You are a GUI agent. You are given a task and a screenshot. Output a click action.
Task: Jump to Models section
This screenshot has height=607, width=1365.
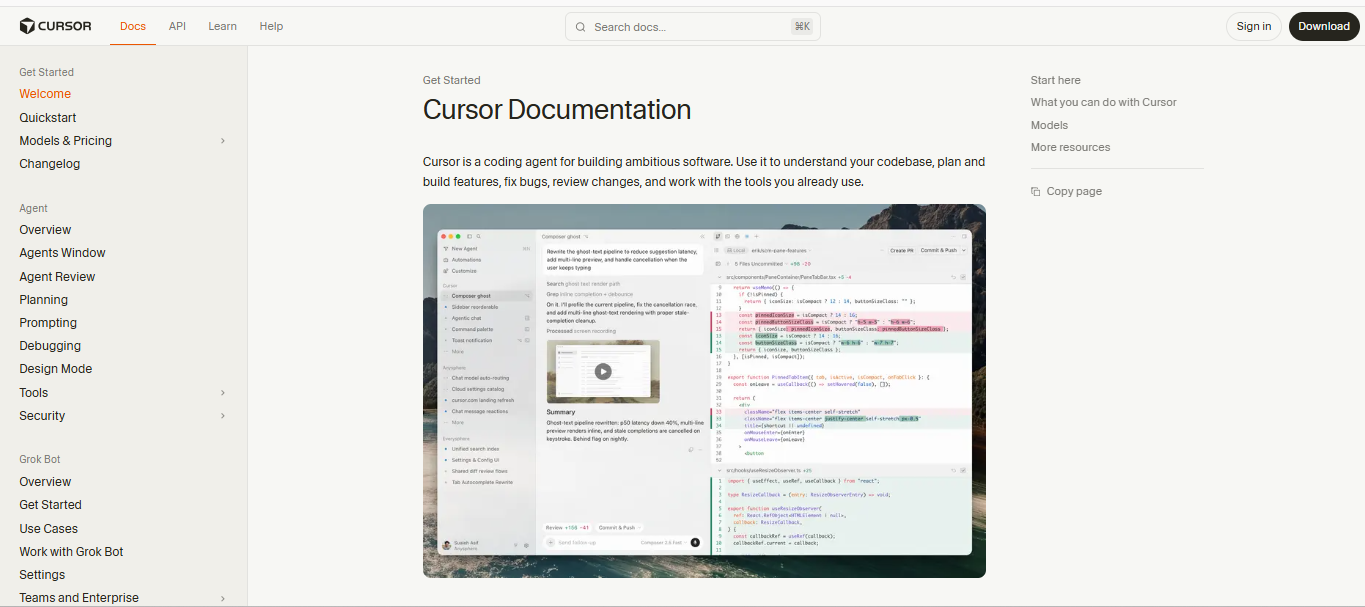click(x=1049, y=125)
